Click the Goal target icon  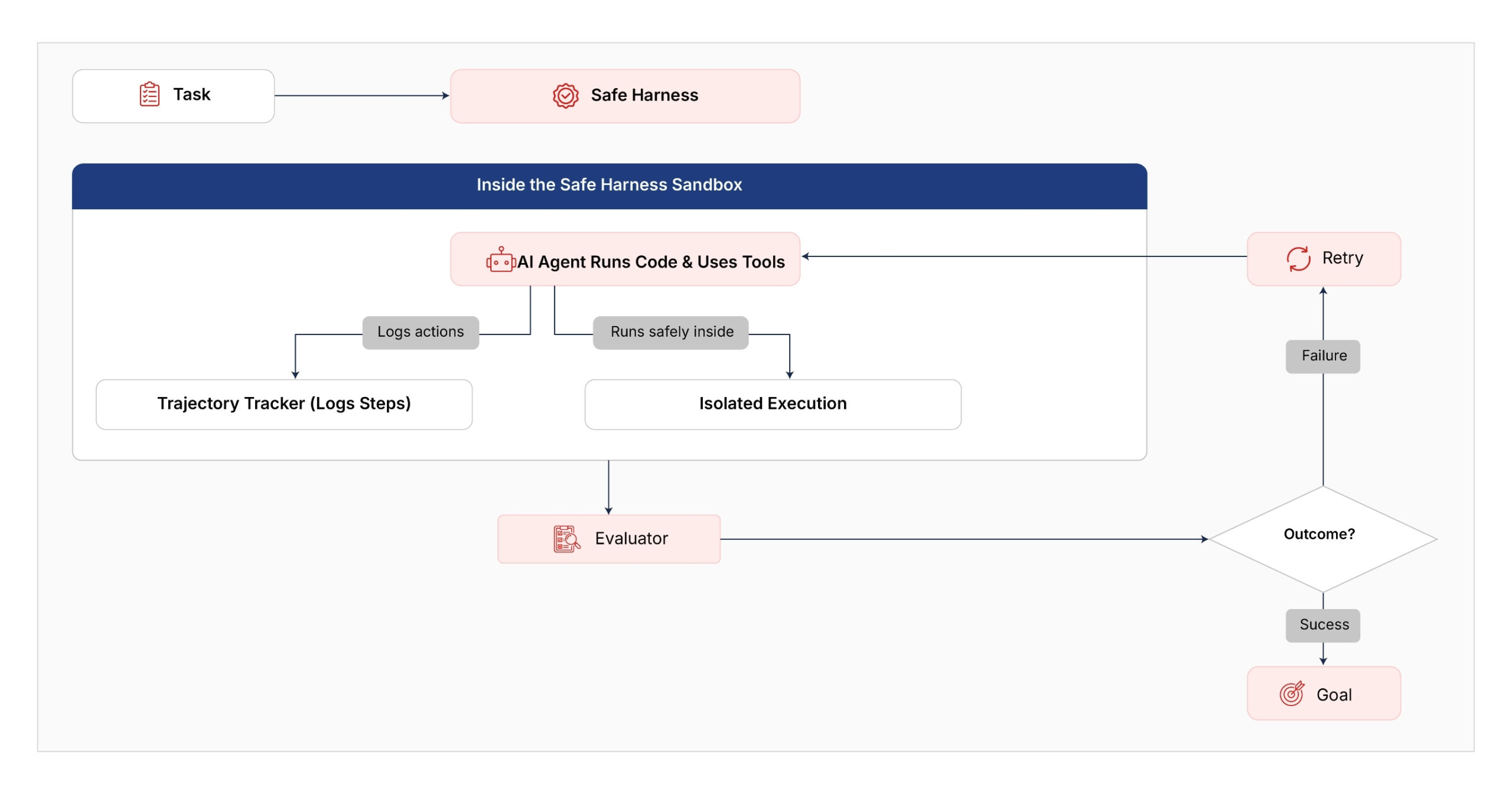1292,694
